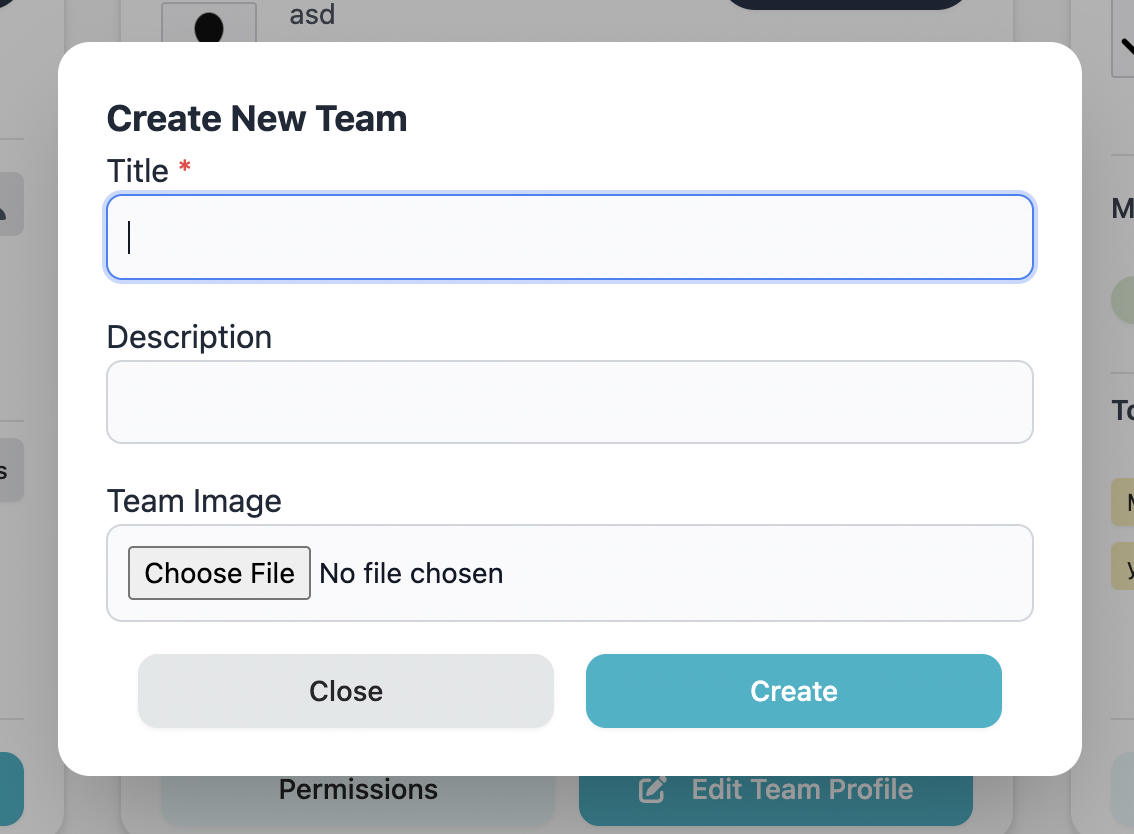This screenshot has height=834, width=1134.
Task: Click the red required asterisk by Title
Action: [x=184, y=169]
